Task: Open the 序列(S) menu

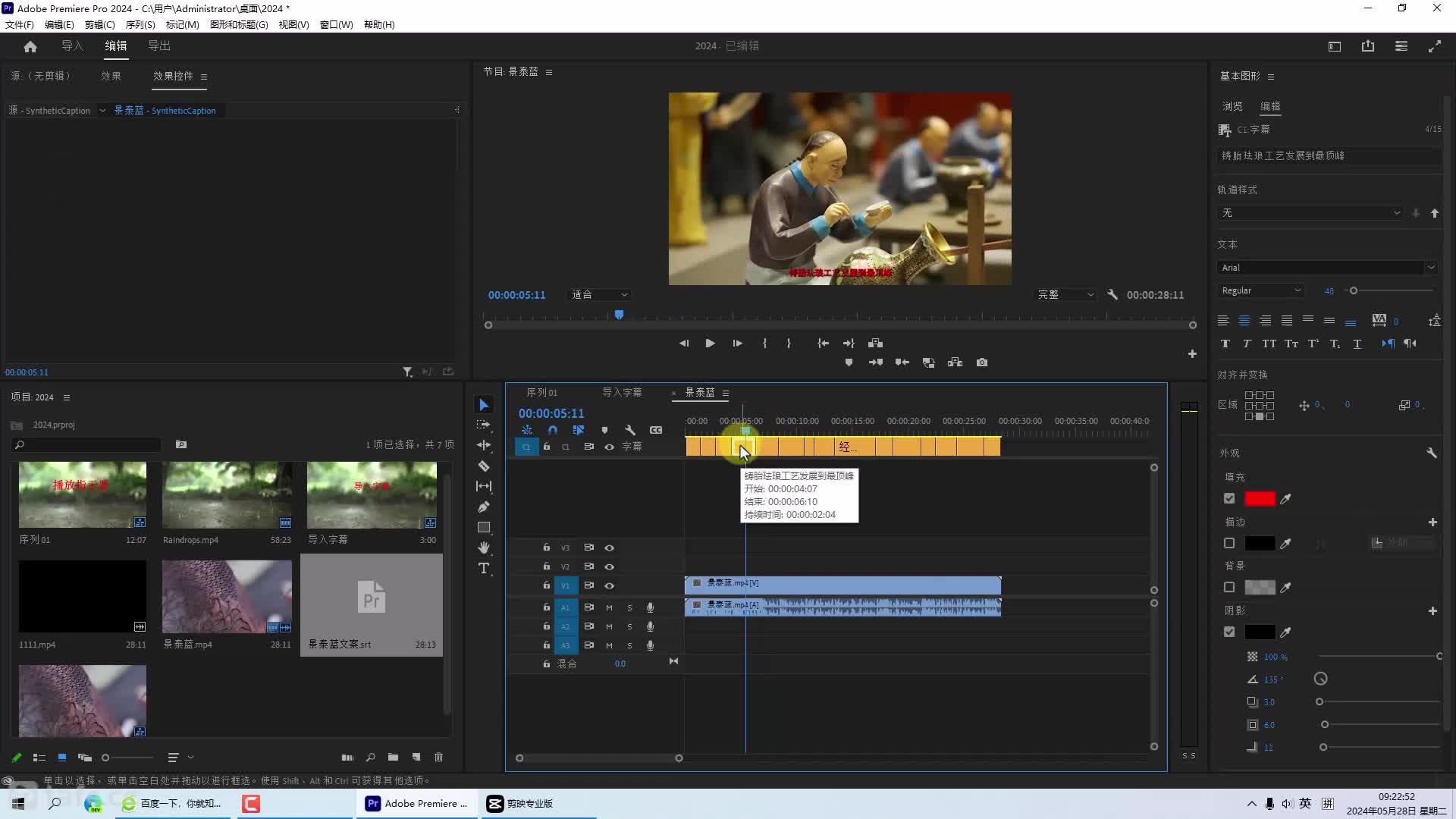Action: [140, 24]
